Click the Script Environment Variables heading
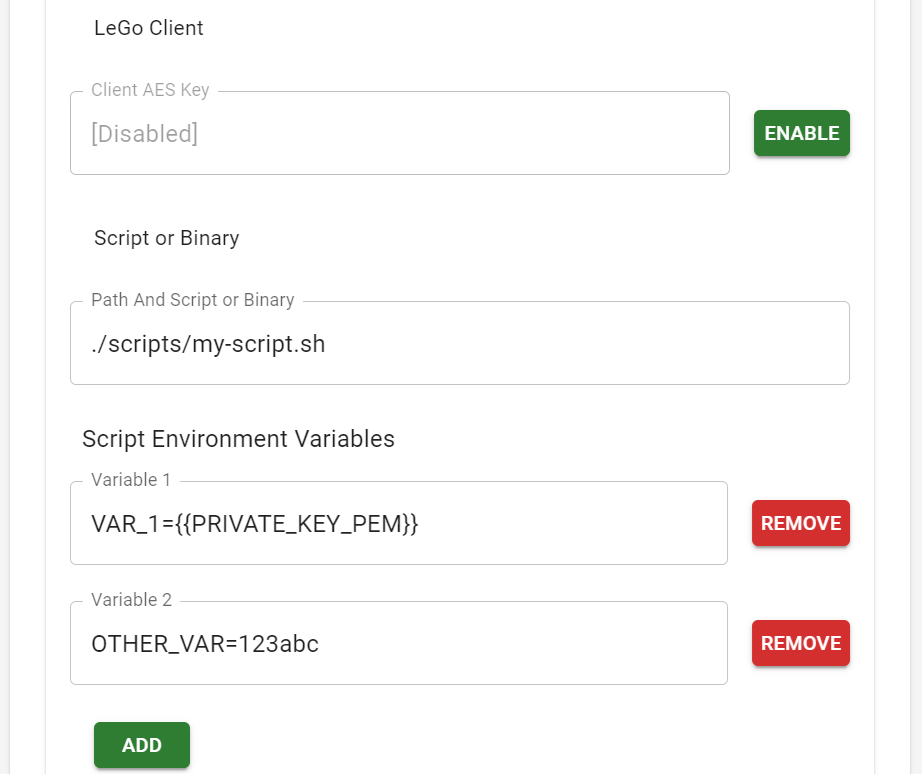This screenshot has height=774, width=922. pos(239,438)
